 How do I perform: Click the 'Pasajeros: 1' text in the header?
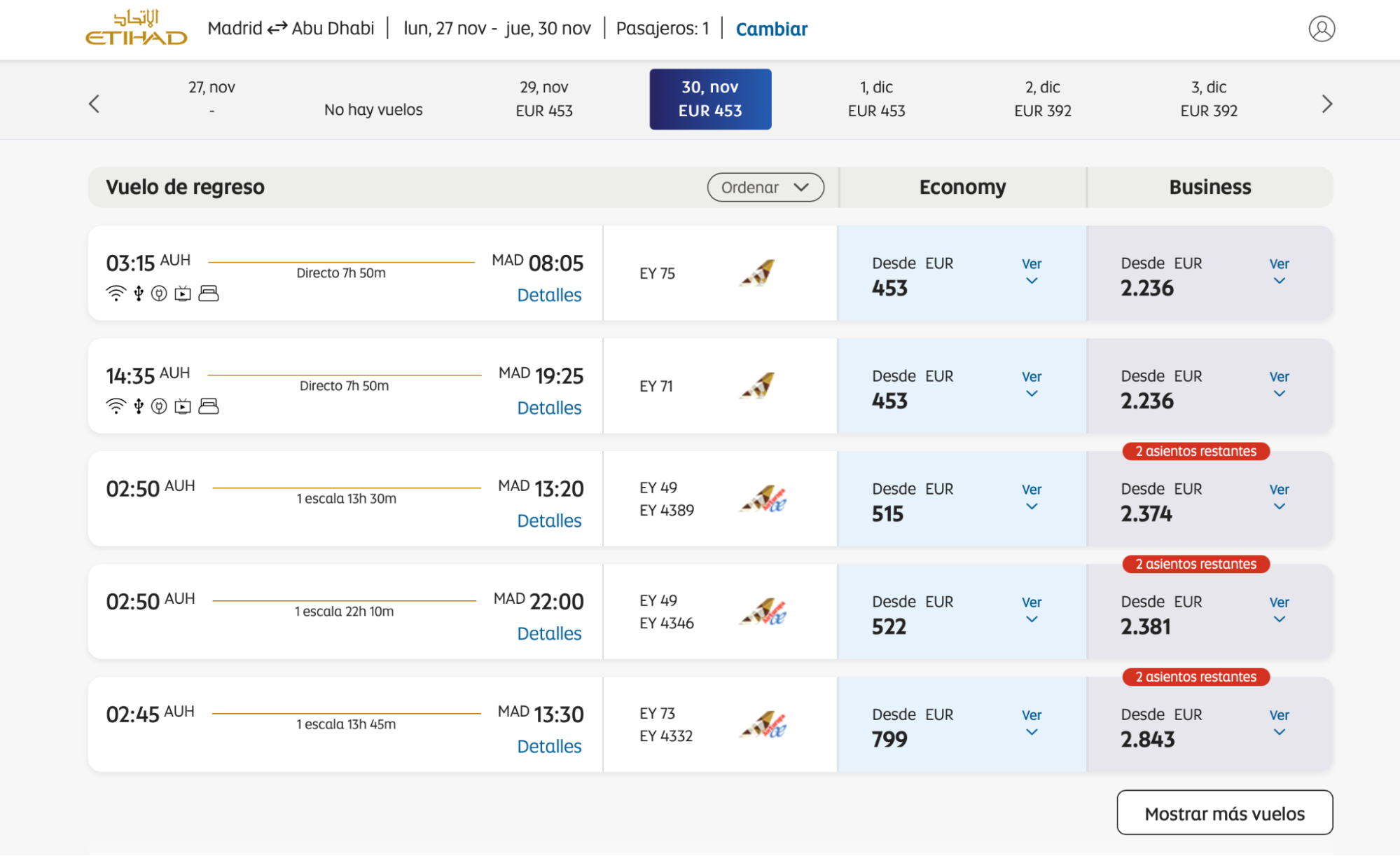[x=663, y=28]
